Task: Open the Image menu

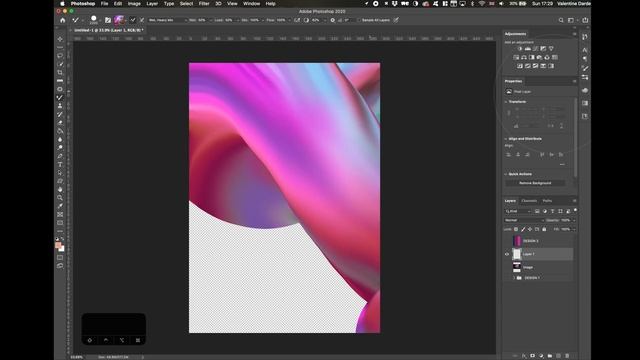Action: [x=134, y=4]
